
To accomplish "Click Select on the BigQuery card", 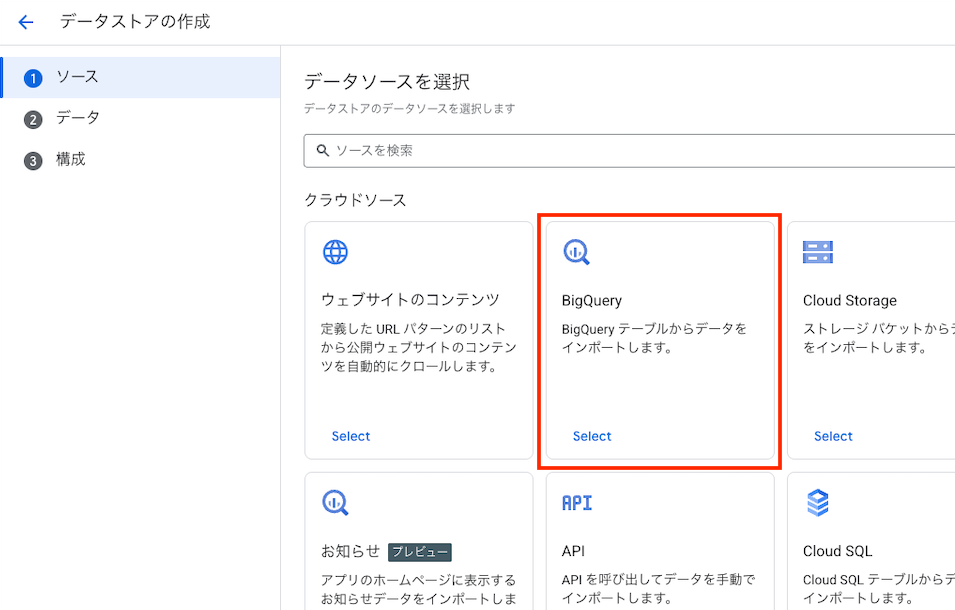I will 592,436.
